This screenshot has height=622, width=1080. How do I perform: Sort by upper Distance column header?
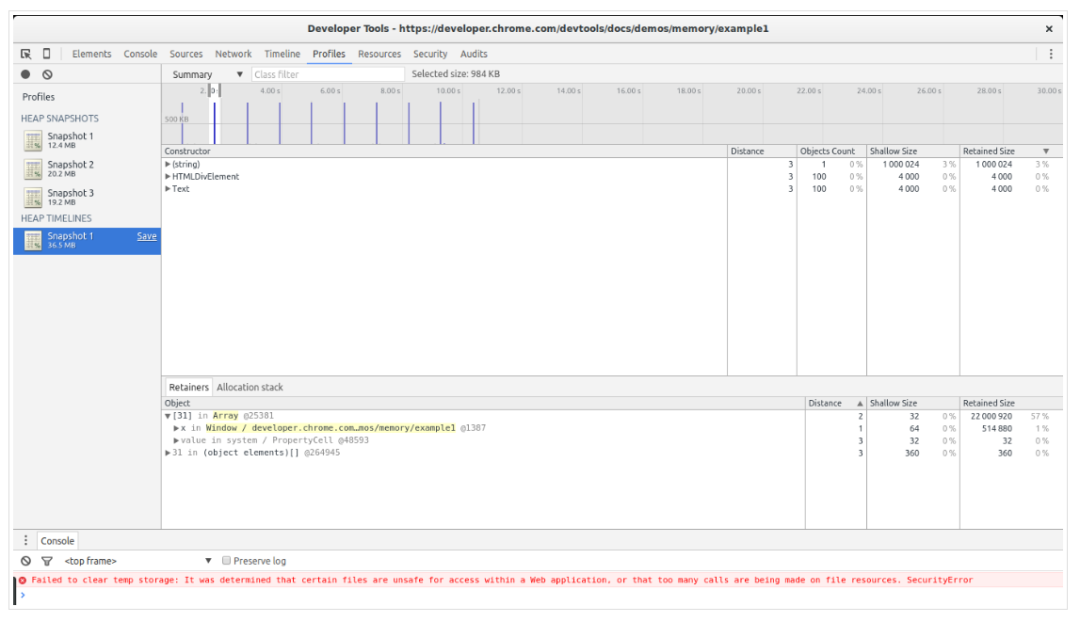[x=762, y=152]
